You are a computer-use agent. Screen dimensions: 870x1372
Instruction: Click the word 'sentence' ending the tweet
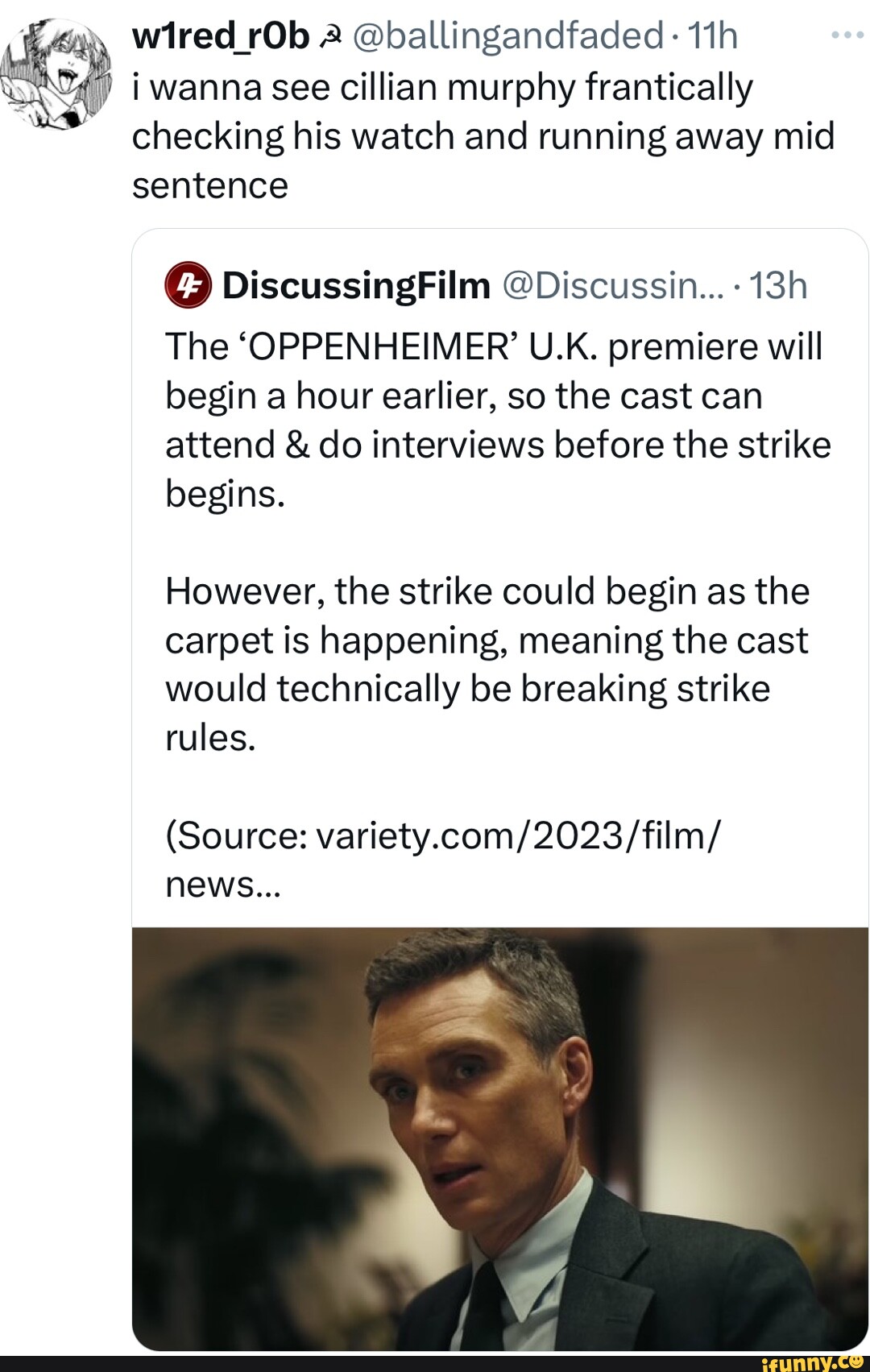[210, 186]
